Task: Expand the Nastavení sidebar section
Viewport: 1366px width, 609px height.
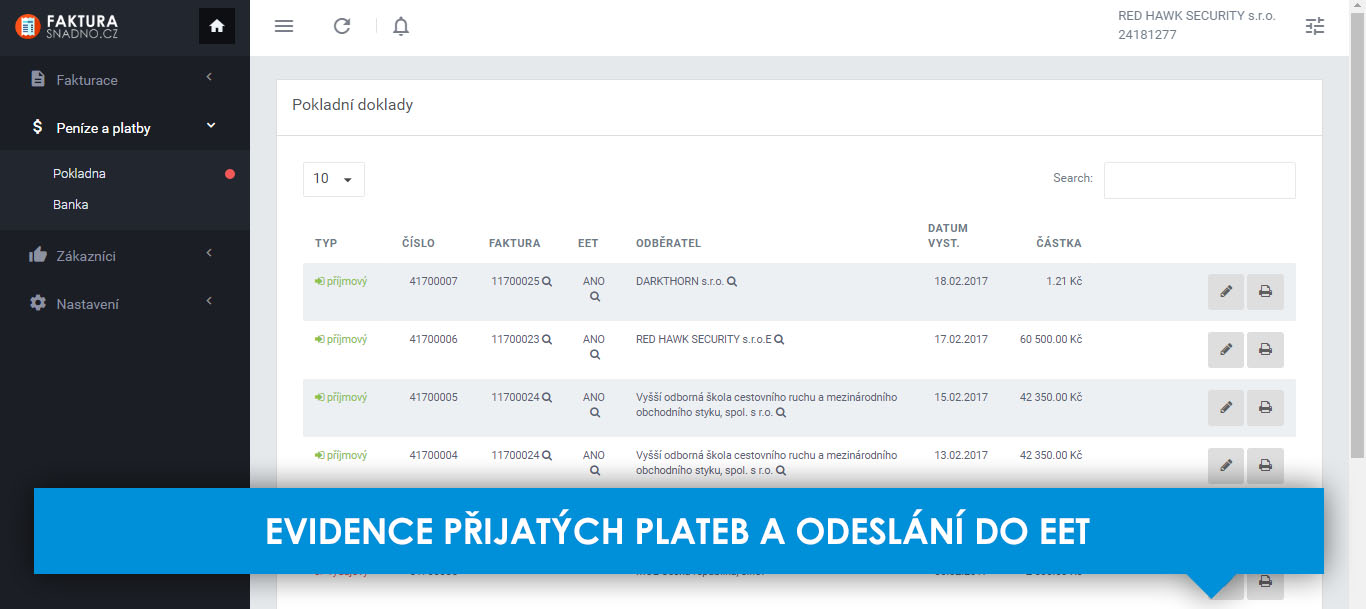Action: [x=87, y=304]
